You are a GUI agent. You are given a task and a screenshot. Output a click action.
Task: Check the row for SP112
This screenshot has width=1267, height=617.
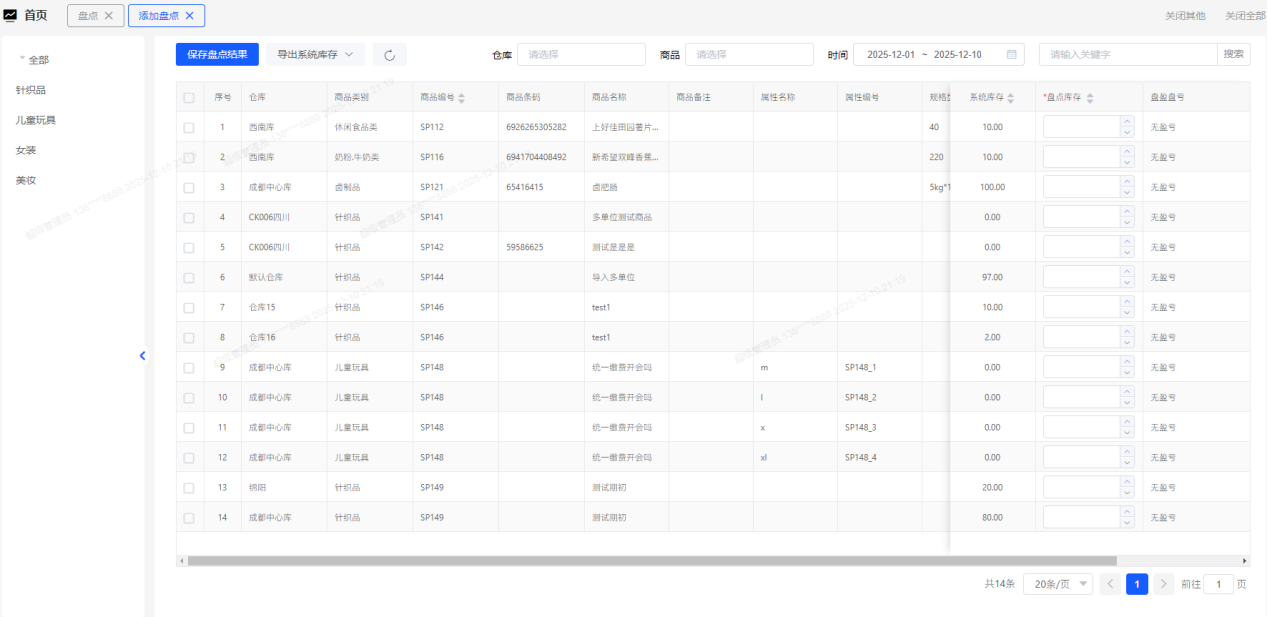[190, 128]
